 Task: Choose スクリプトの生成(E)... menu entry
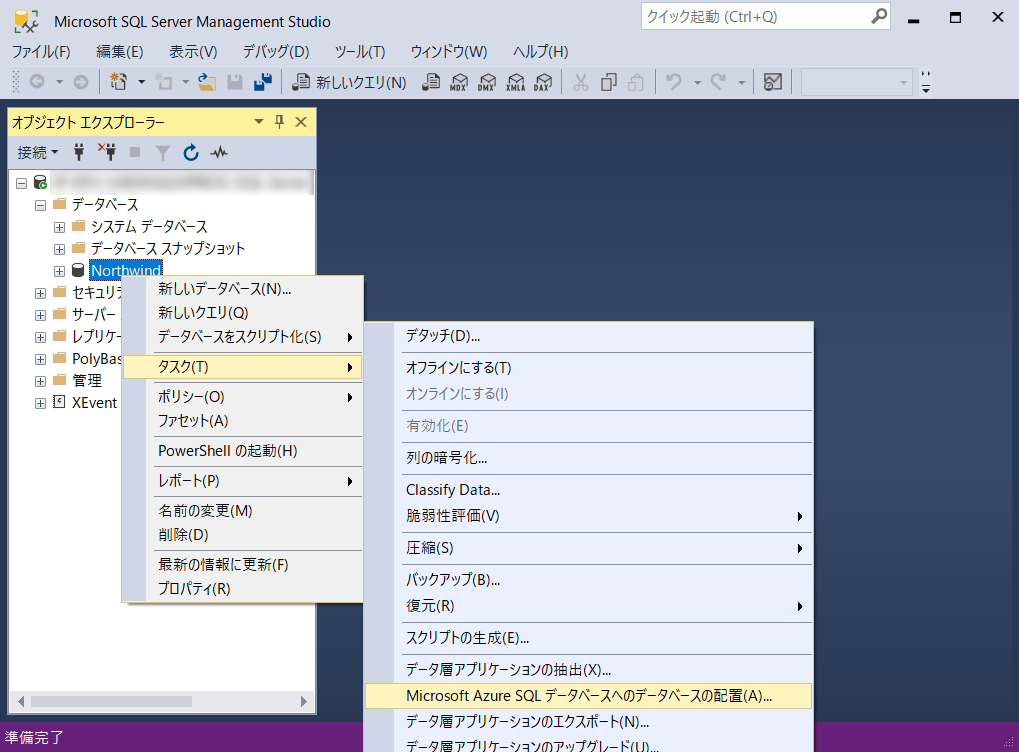coord(589,638)
